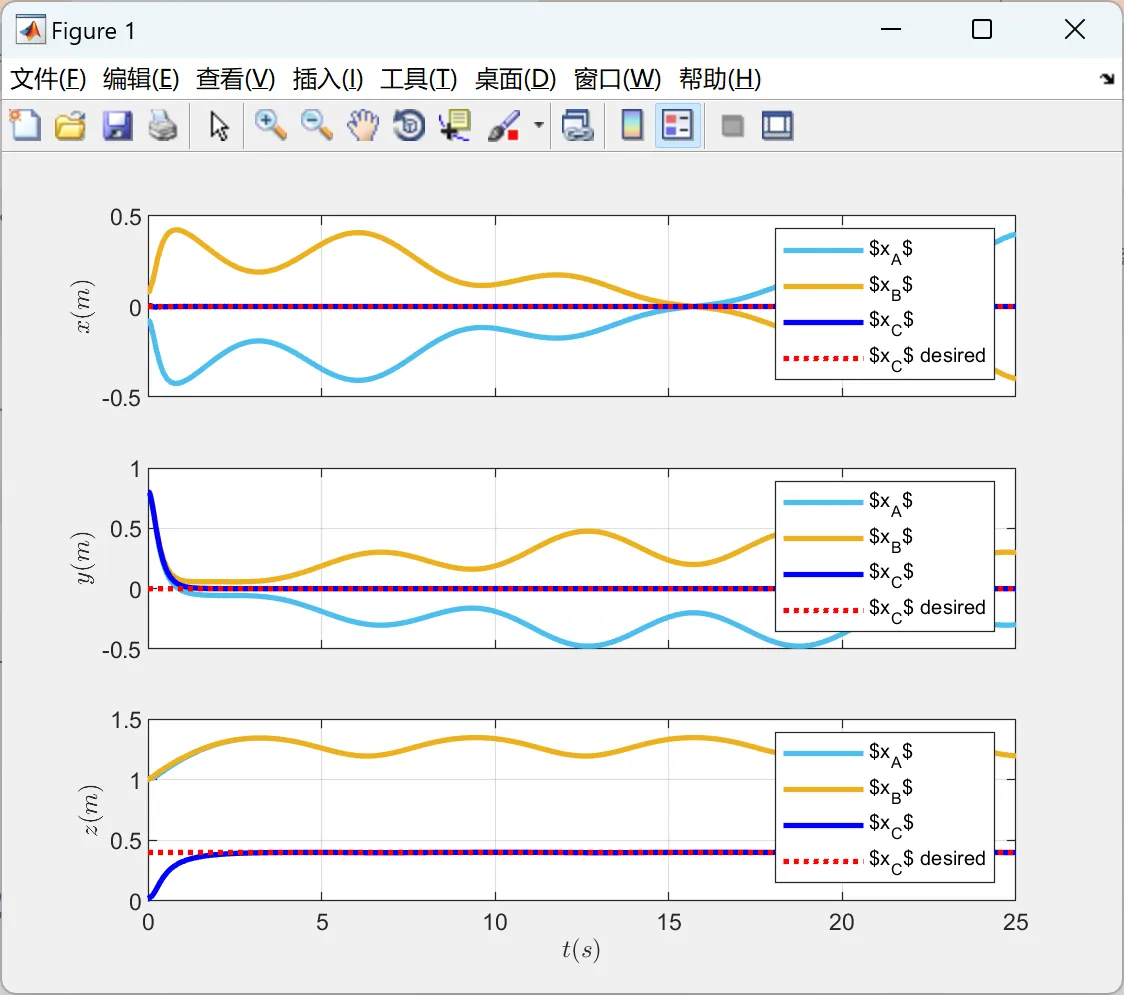Image resolution: width=1124 pixels, height=995 pixels.
Task: Open the 工具(T) menu
Action: click(419, 79)
